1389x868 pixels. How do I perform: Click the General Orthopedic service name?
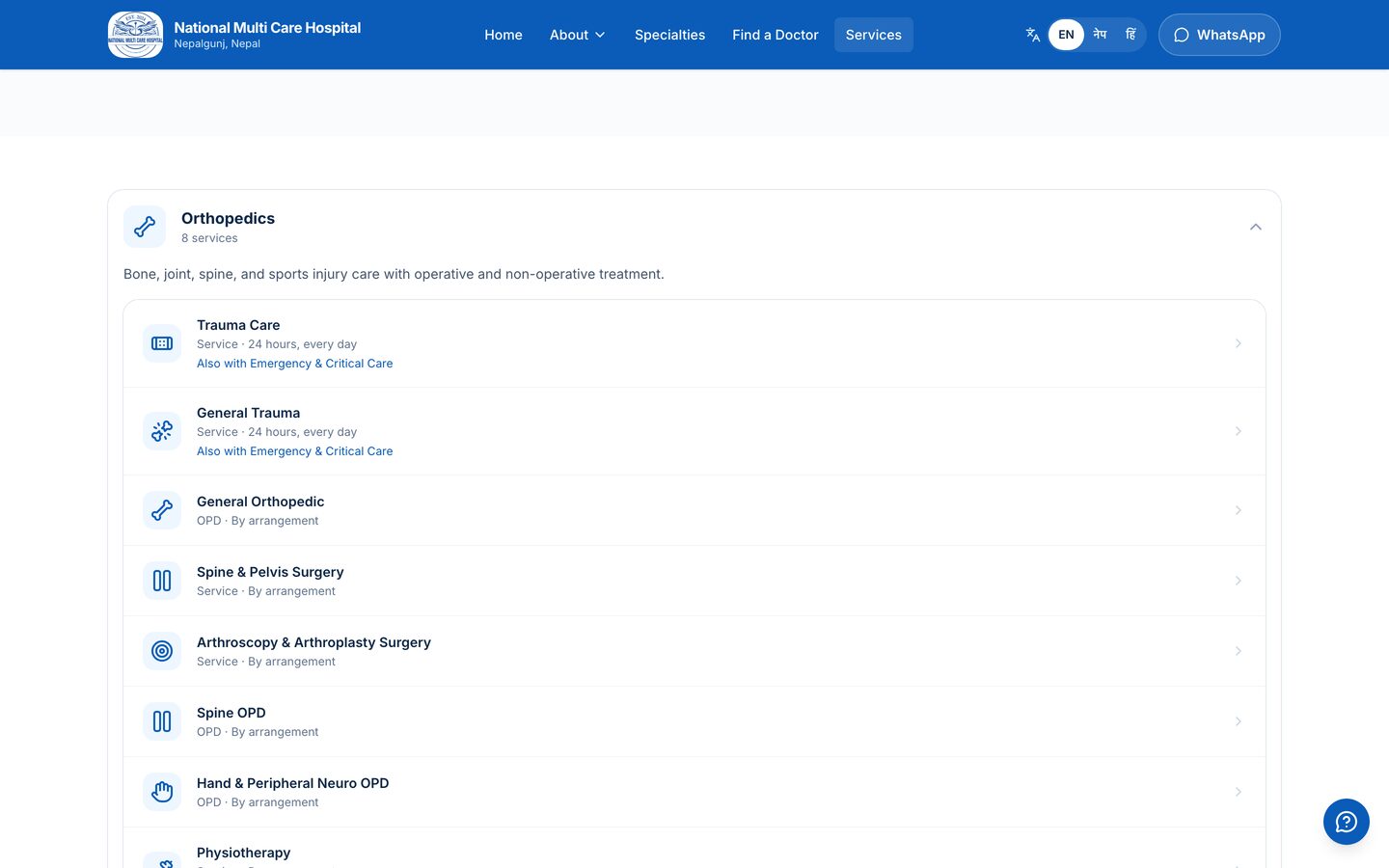260,502
